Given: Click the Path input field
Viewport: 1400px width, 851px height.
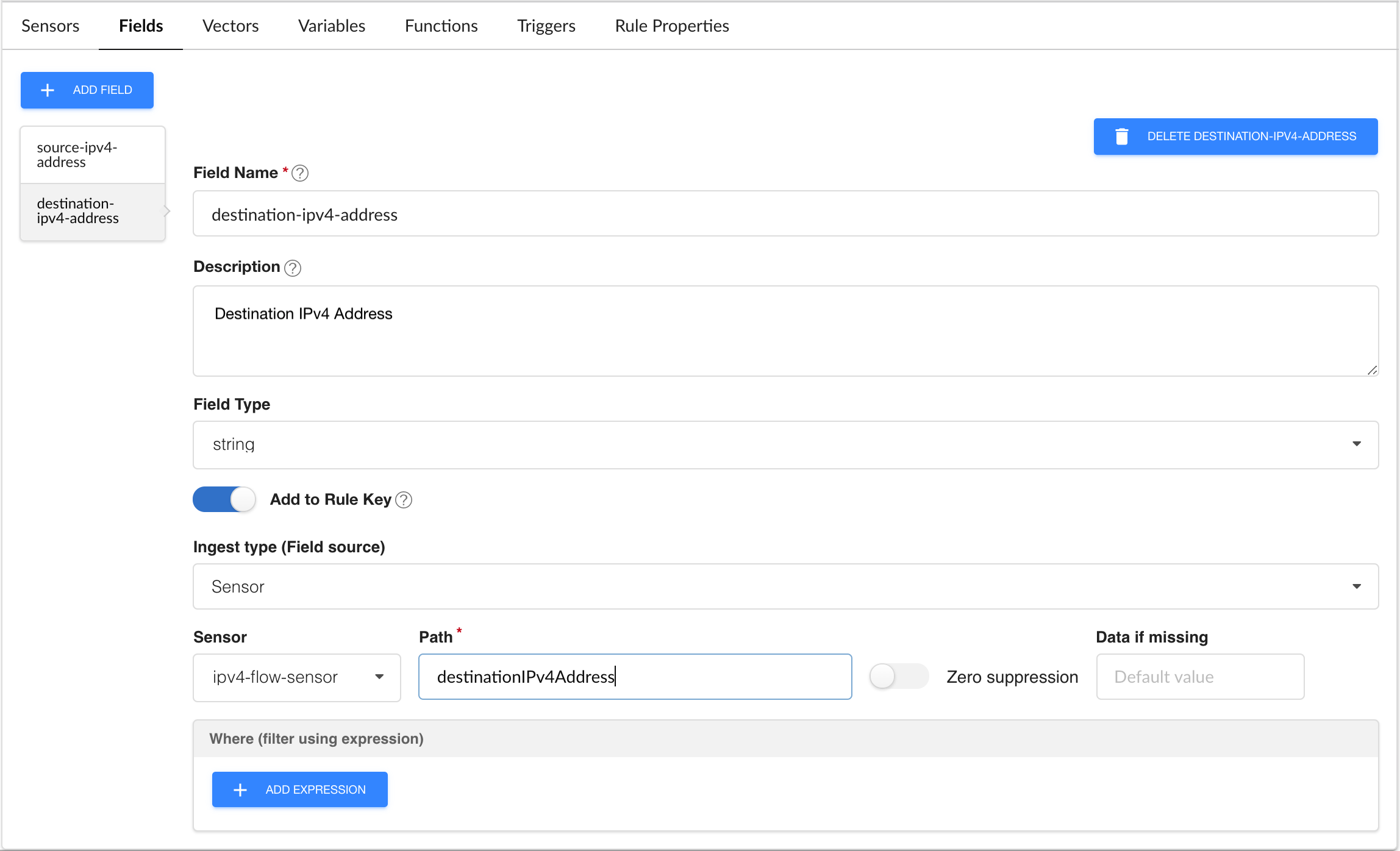Looking at the screenshot, I should click(635, 677).
